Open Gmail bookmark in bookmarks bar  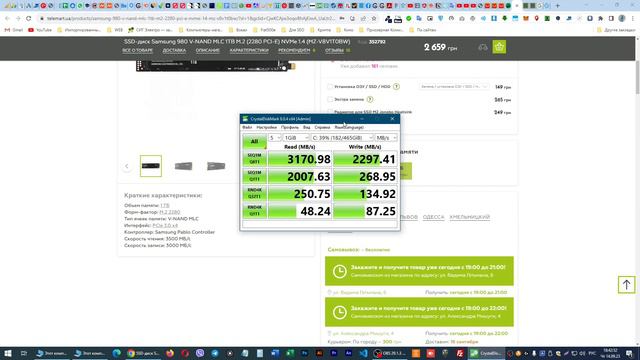pyautogui.click(x=14, y=30)
